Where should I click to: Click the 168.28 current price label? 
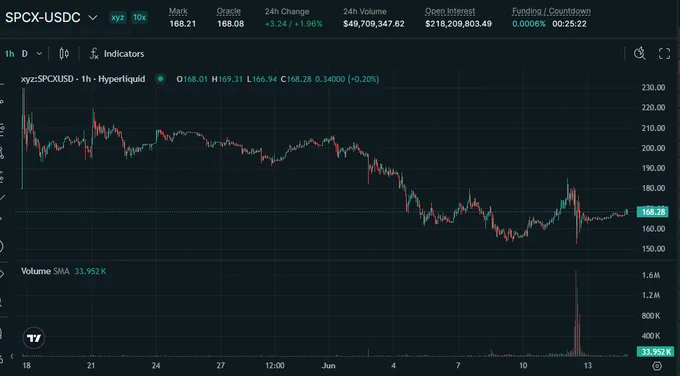pyautogui.click(x=653, y=212)
